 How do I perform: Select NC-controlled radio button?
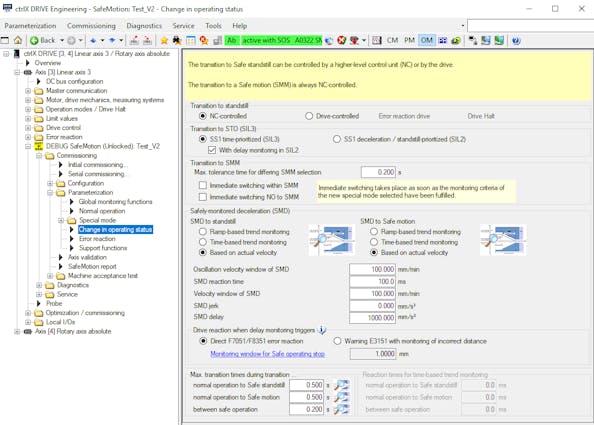[203, 116]
